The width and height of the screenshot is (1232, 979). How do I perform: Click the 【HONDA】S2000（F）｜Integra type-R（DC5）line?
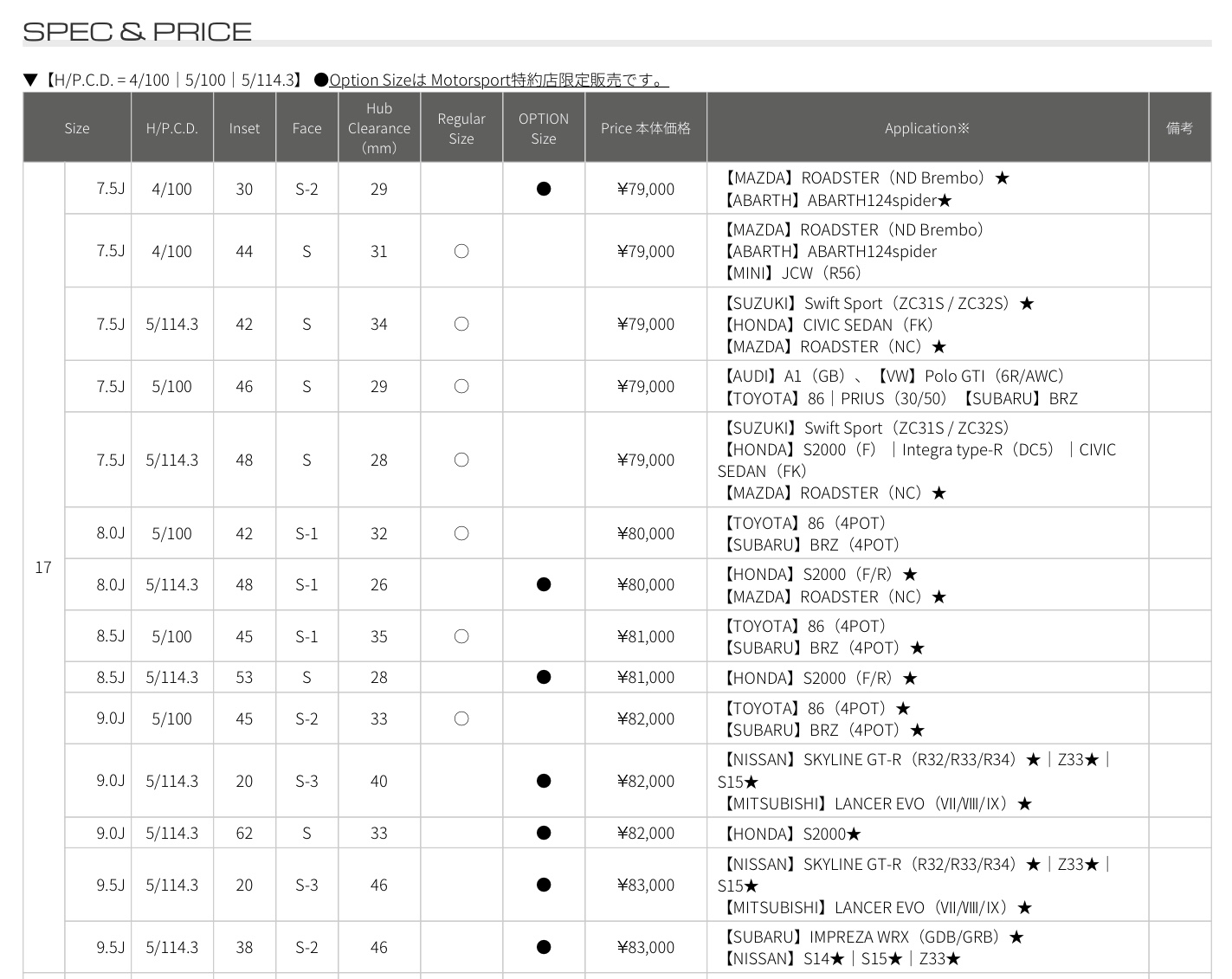pos(917,461)
